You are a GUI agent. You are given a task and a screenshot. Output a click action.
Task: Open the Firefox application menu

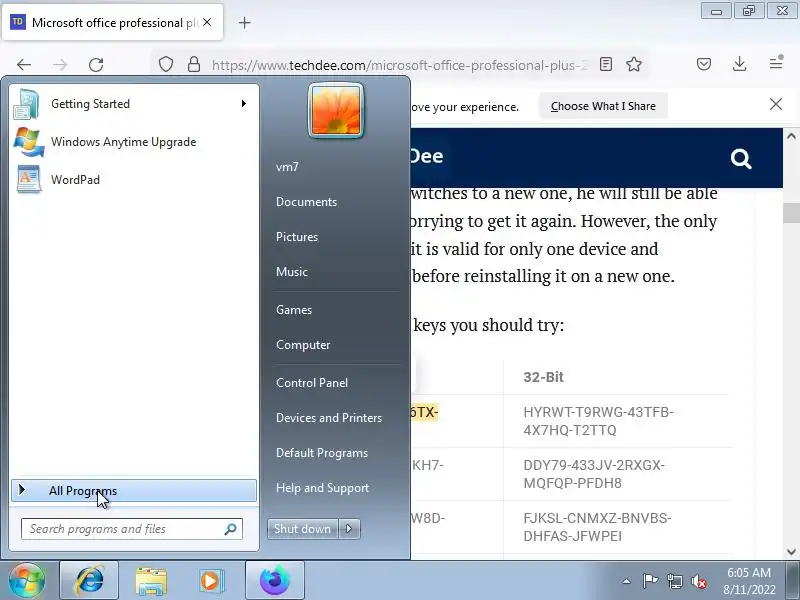point(776,63)
